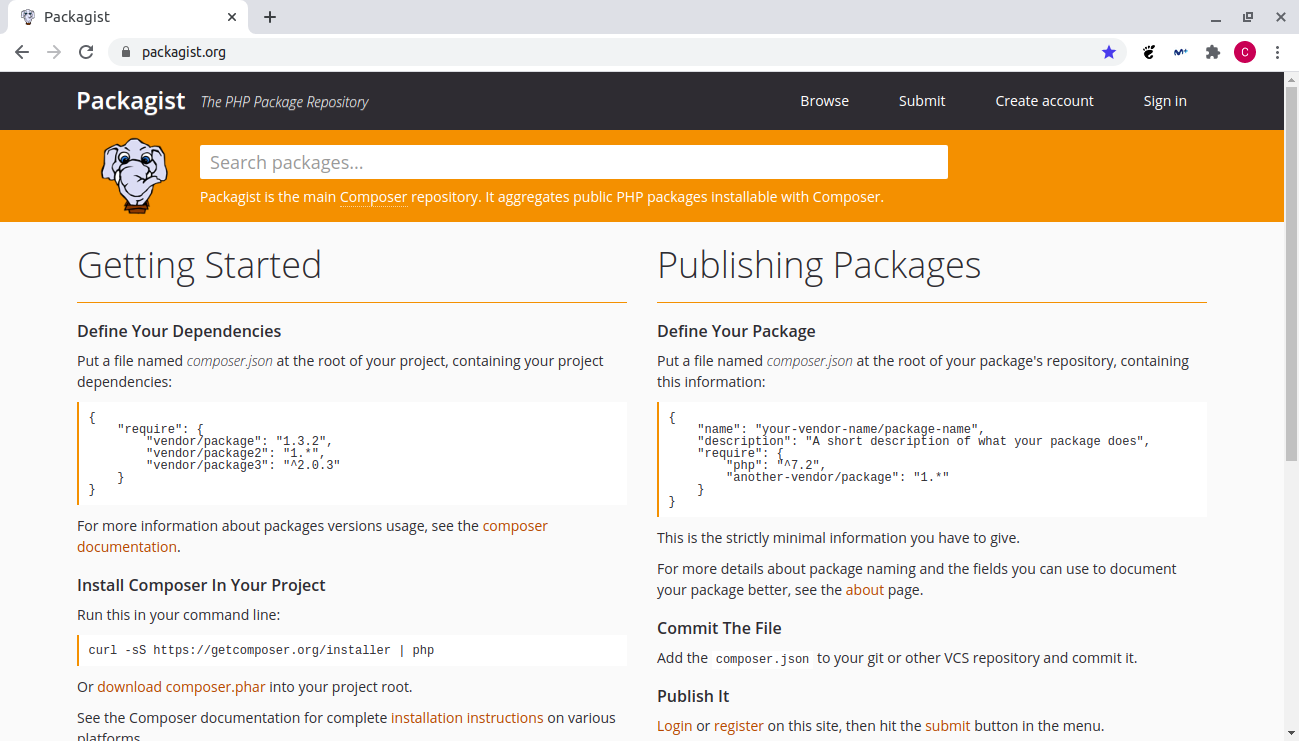Open the Browse menu item
Image resolution: width=1299 pixels, height=741 pixels.
(824, 101)
